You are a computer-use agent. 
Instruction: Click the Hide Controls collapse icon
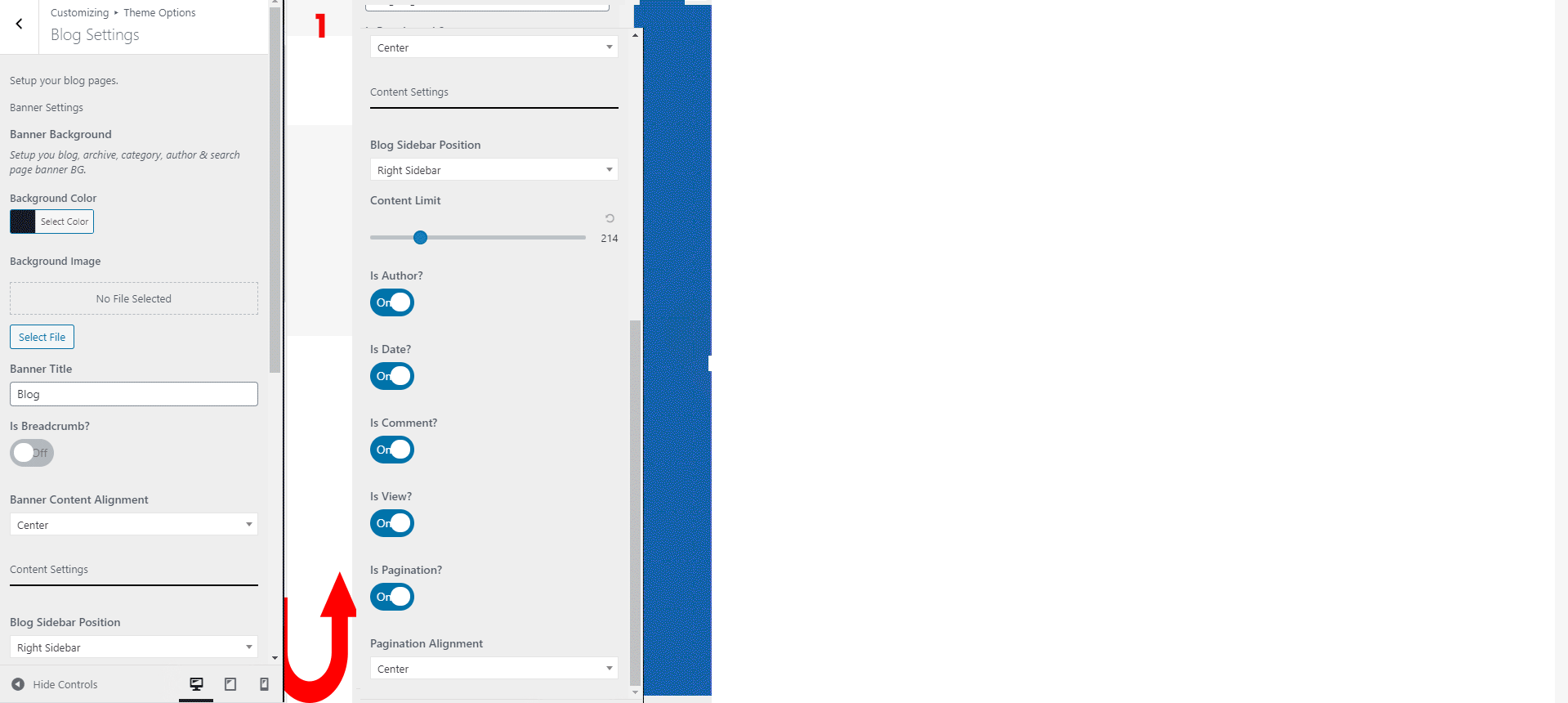pos(18,684)
